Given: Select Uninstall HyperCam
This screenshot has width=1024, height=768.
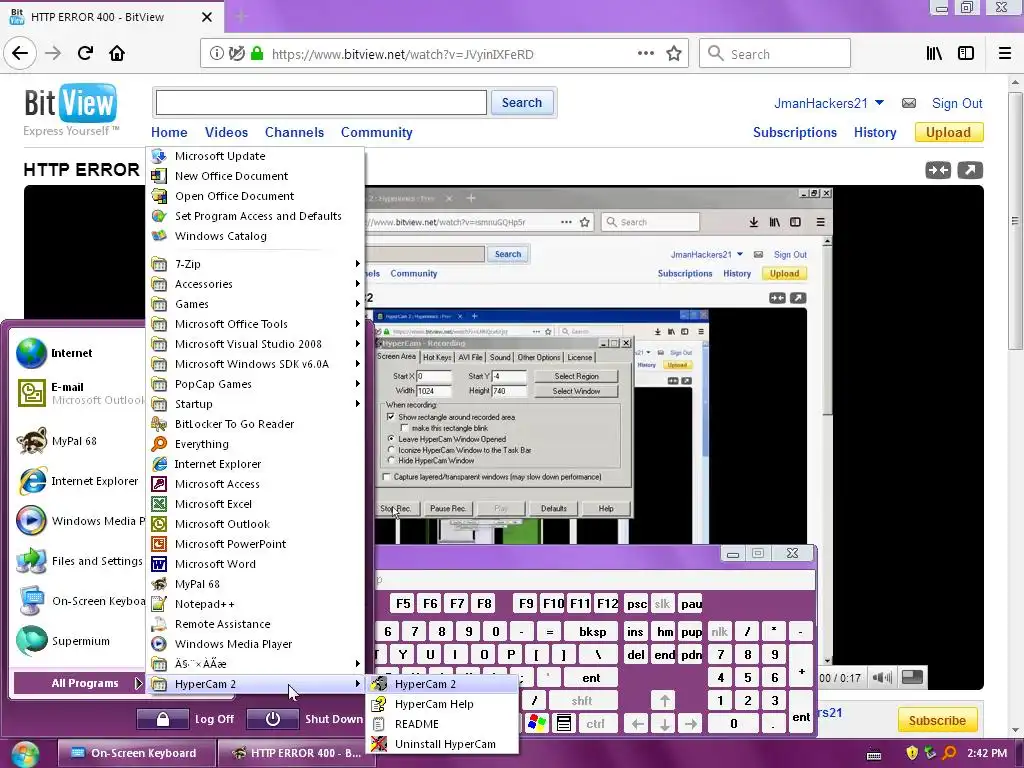Looking at the screenshot, I should (443, 744).
